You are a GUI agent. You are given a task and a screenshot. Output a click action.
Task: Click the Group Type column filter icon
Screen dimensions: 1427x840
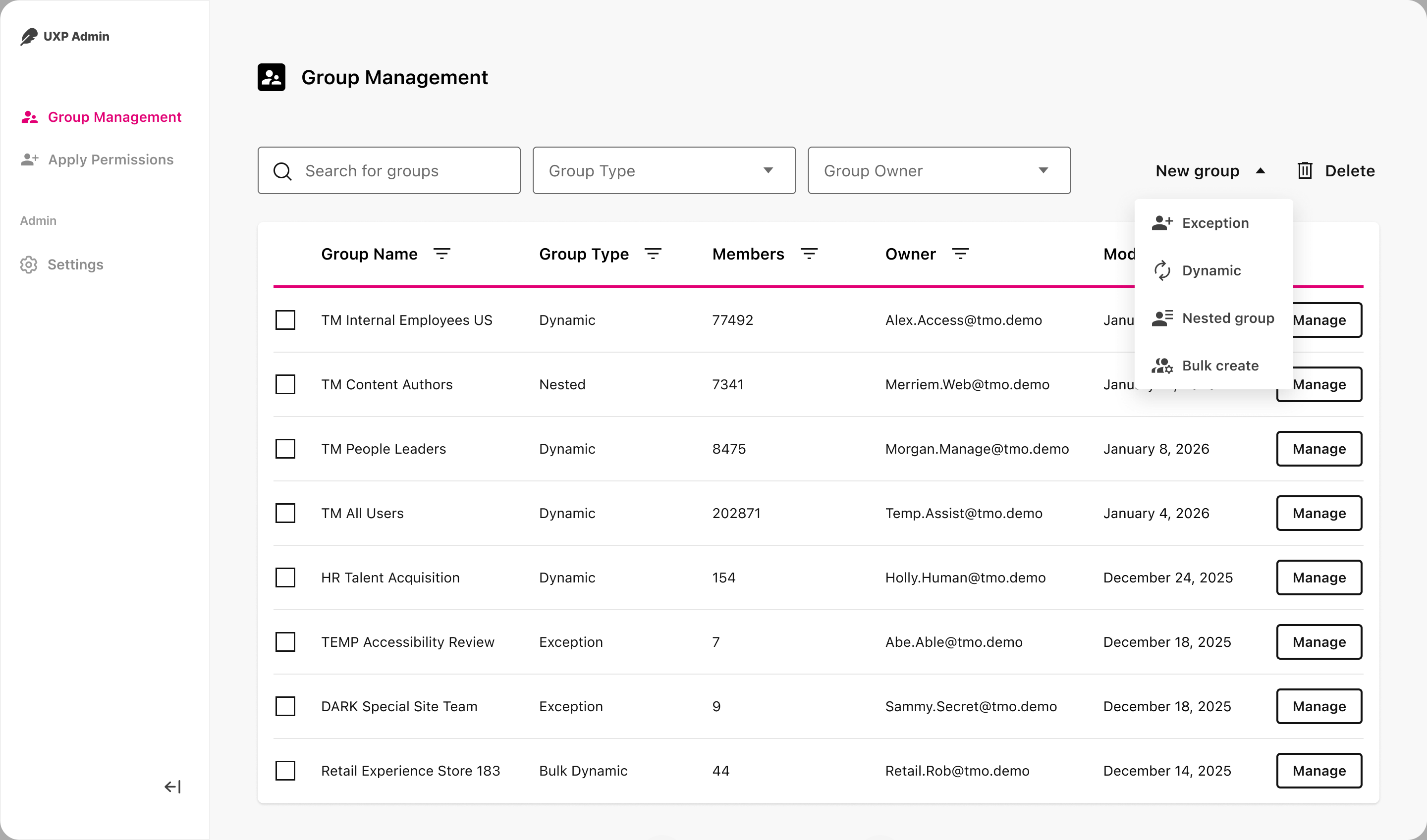(x=653, y=254)
